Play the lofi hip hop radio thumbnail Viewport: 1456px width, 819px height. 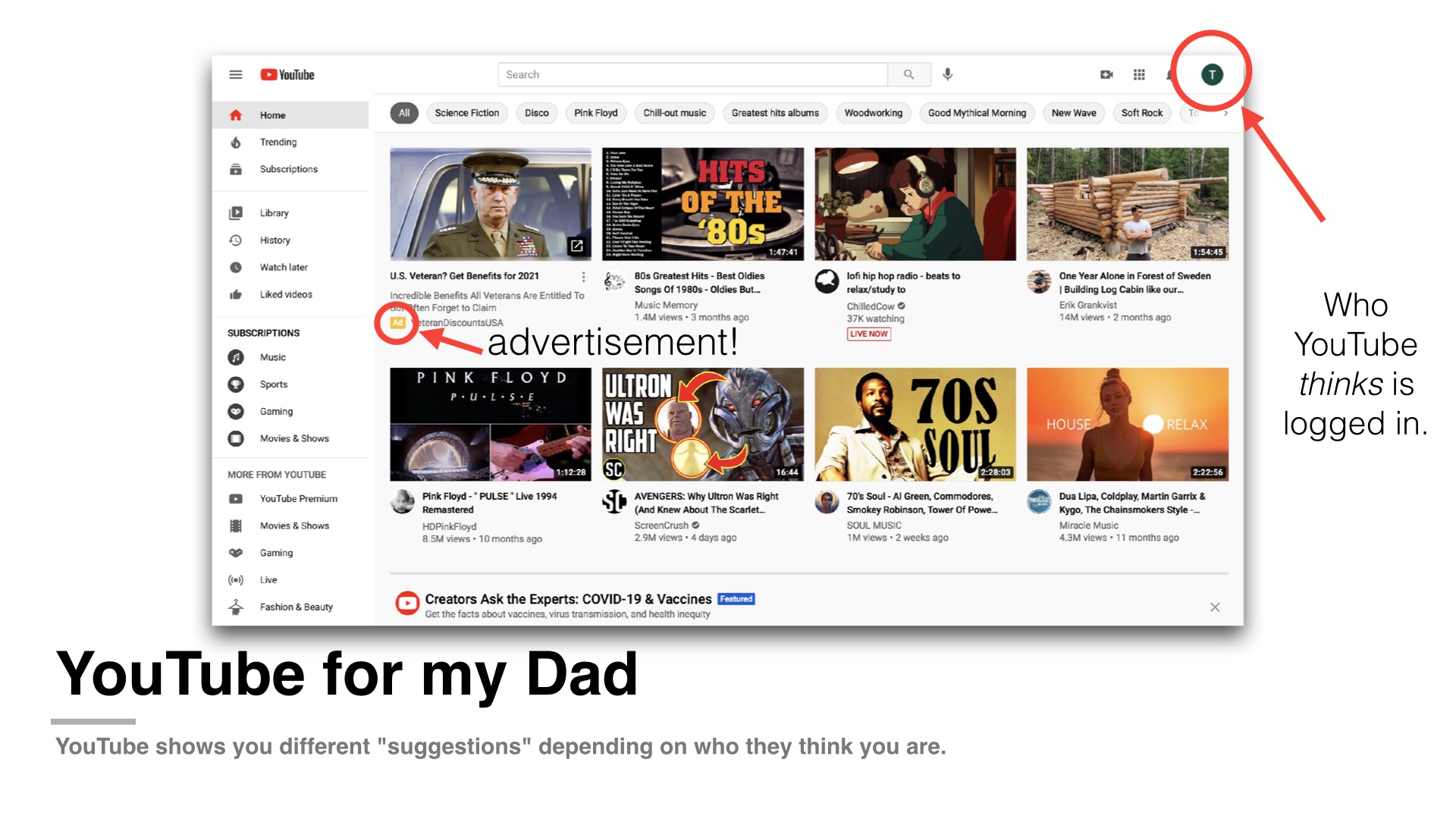(915, 204)
